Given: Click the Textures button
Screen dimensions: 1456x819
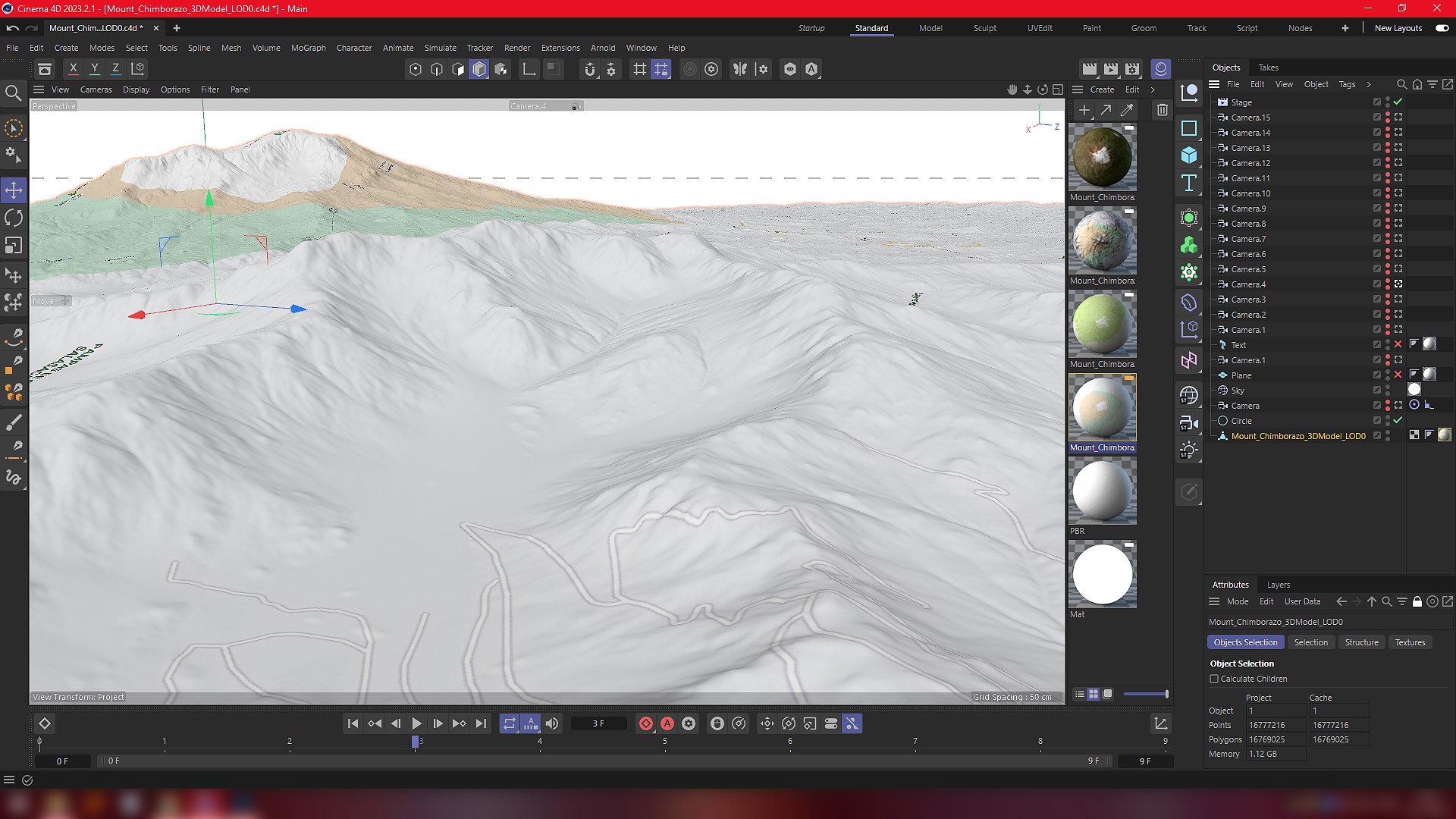Looking at the screenshot, I should click(1410, 642).
